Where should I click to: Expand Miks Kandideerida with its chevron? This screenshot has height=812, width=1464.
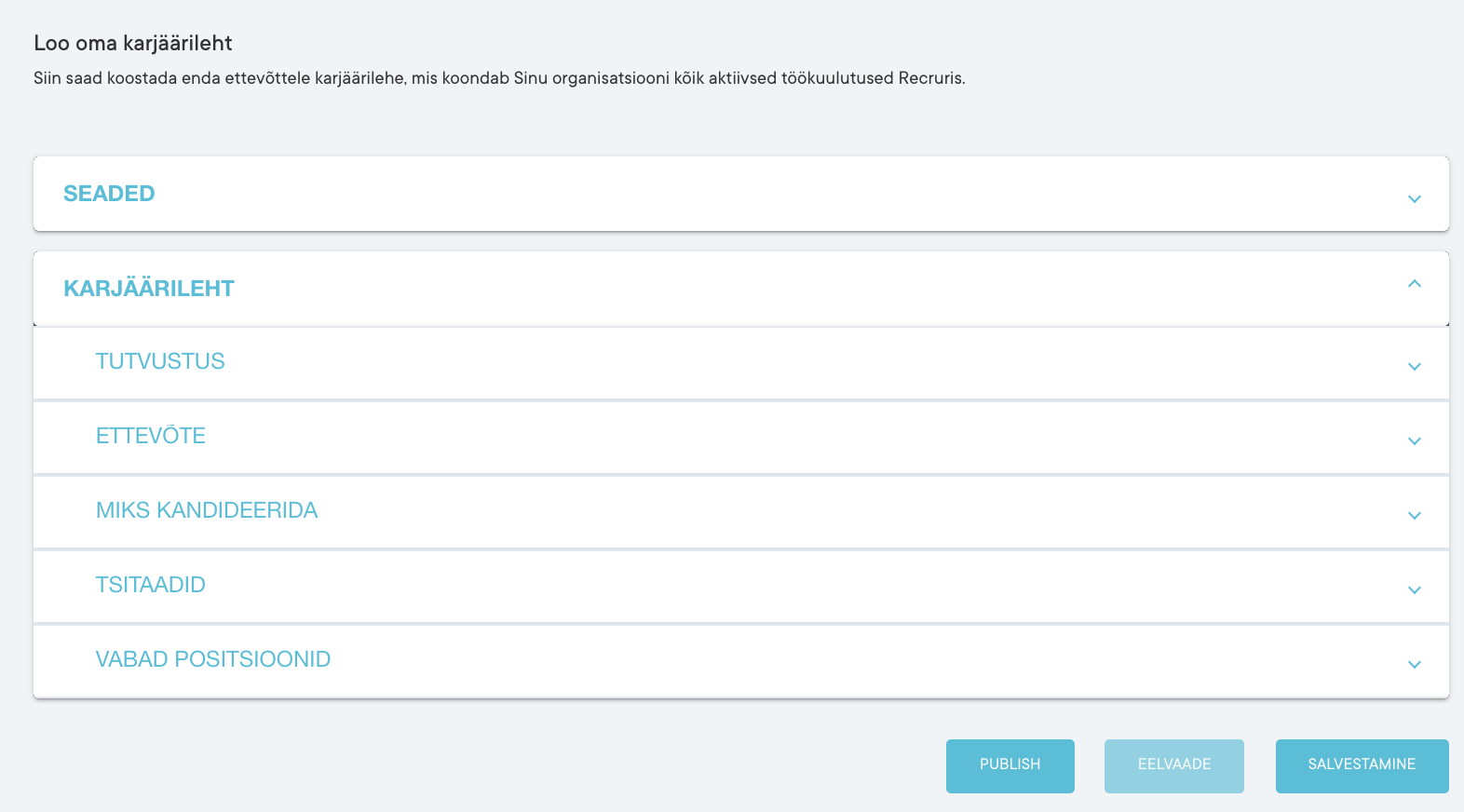click(1414, 515)
